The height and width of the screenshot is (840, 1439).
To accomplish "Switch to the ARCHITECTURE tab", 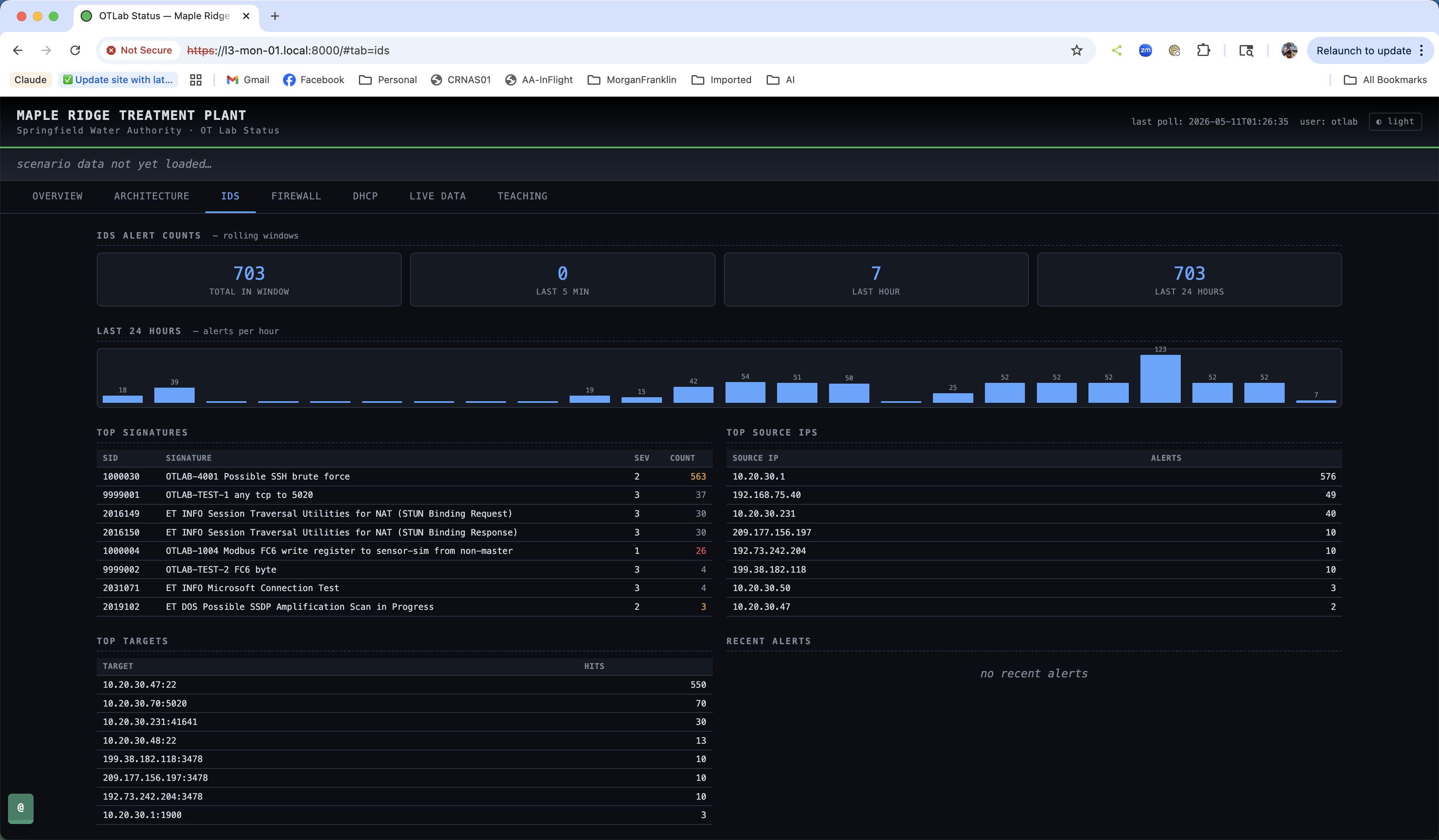I will point(151,196).
